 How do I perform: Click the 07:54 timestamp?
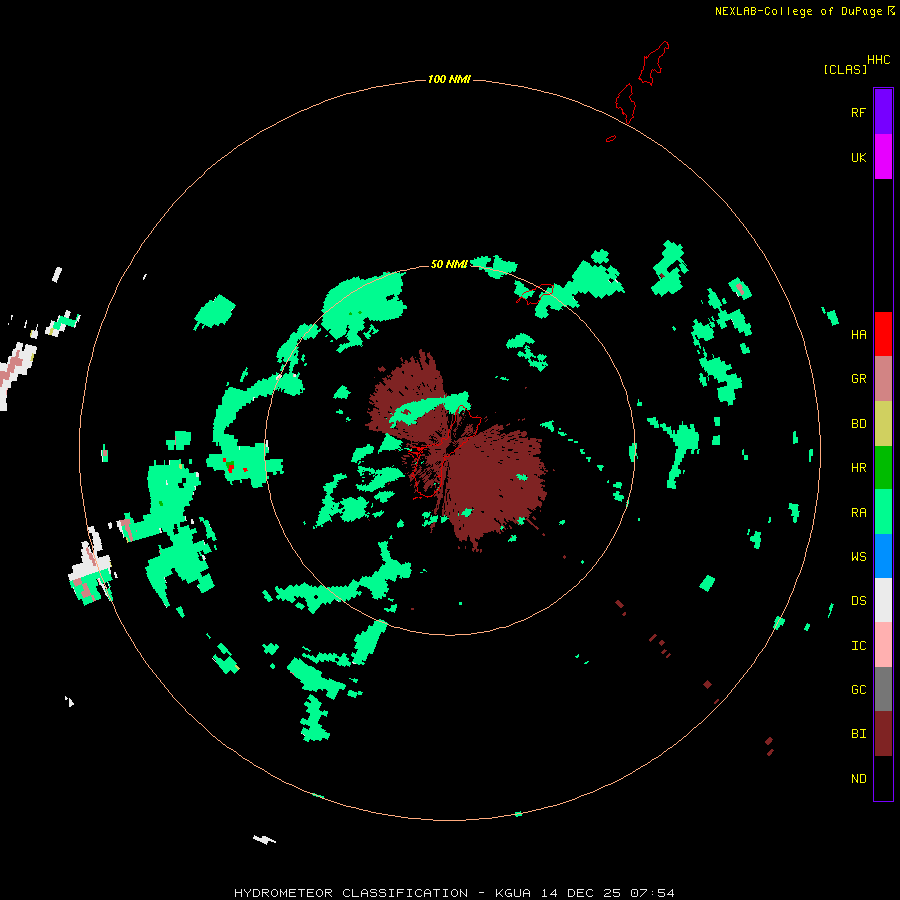(652, 893)
